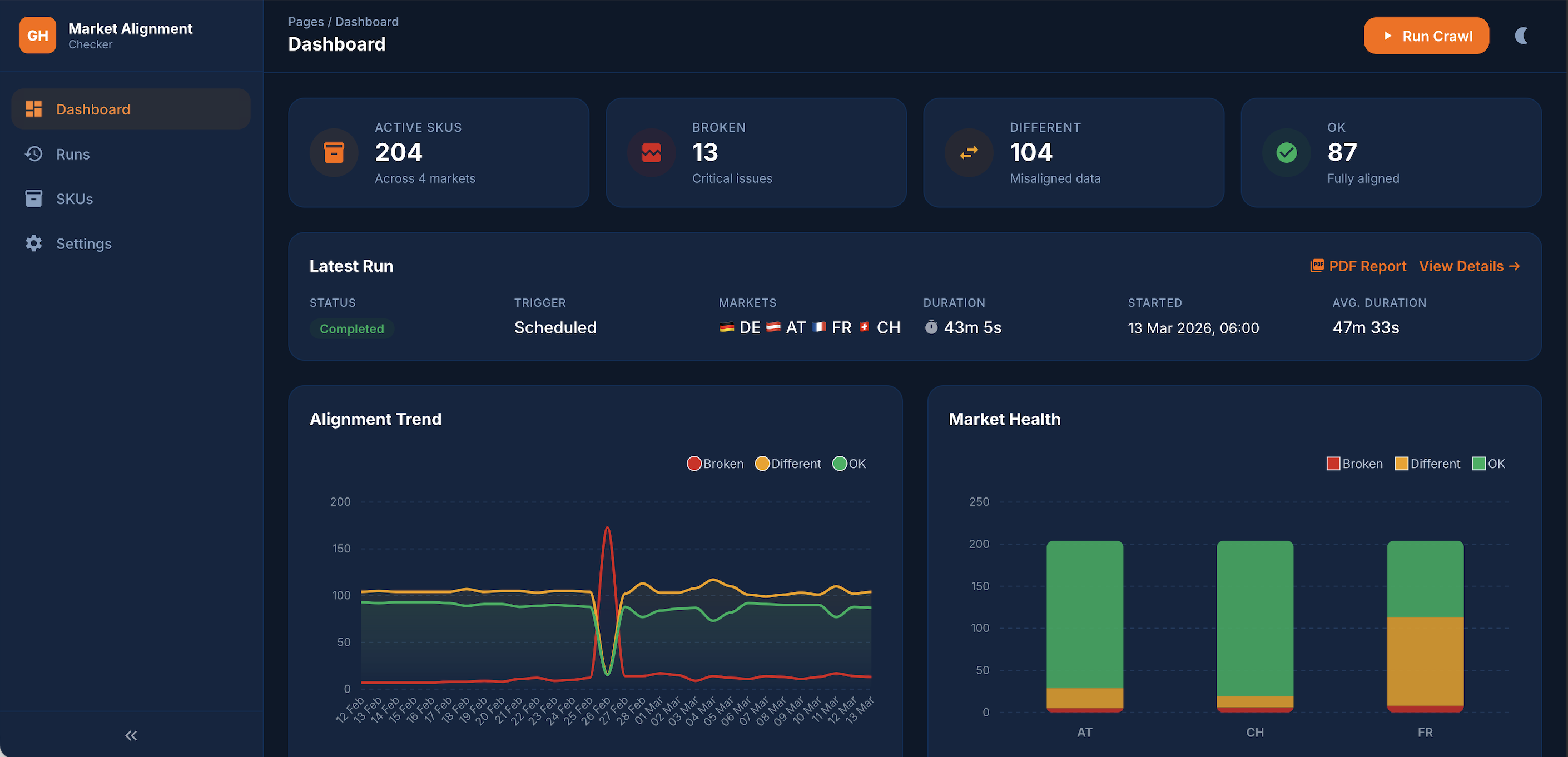1568x757 pixels.
Task: Click Active SKUs box icon
Action: tap(334, 153)
